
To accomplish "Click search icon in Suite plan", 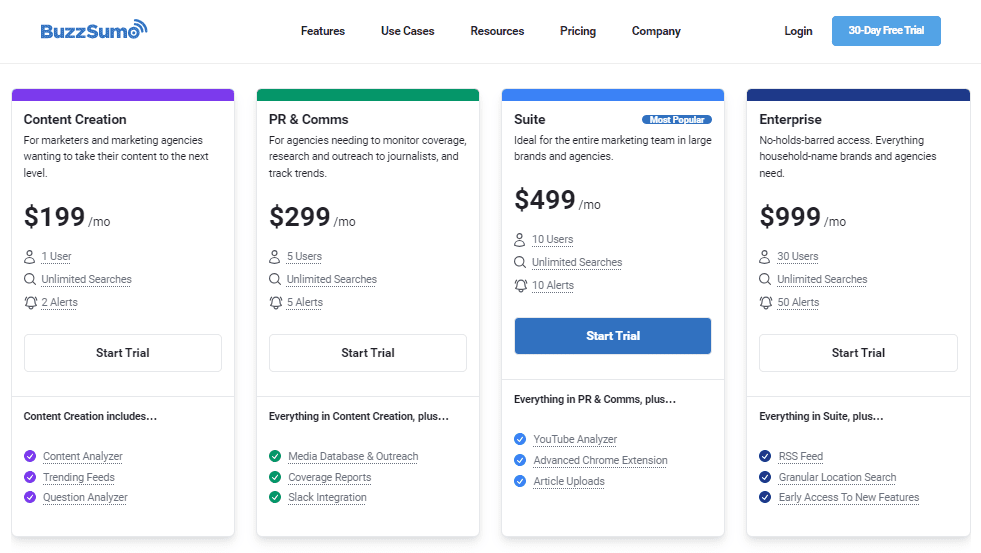I will [x=520, y=262].
